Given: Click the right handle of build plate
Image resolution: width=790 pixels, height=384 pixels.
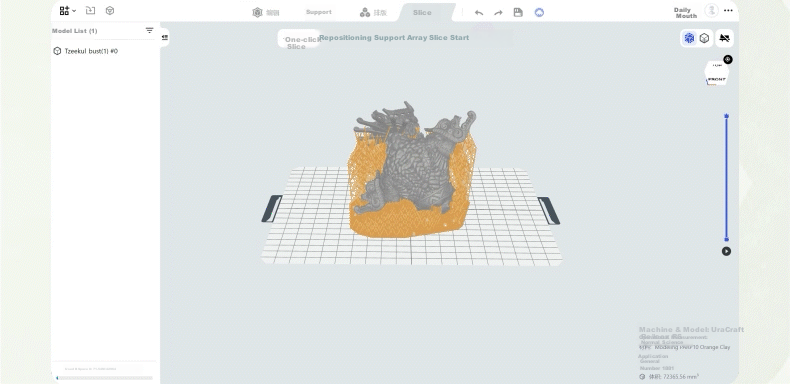Looking at the screenshot, I should tap(549, 211).
